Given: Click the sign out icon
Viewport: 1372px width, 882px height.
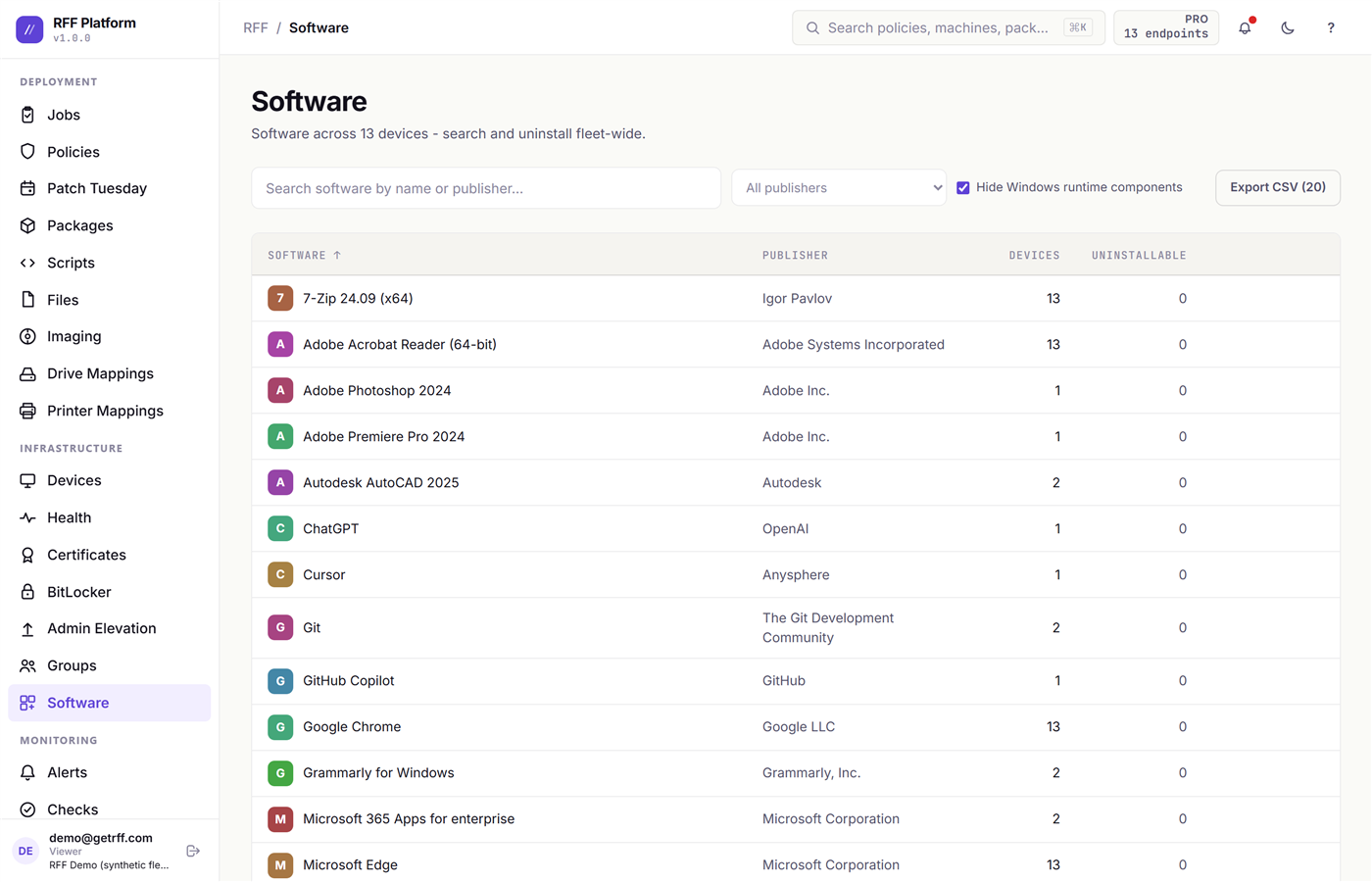Looking at the screenshot, I should 193,851.
